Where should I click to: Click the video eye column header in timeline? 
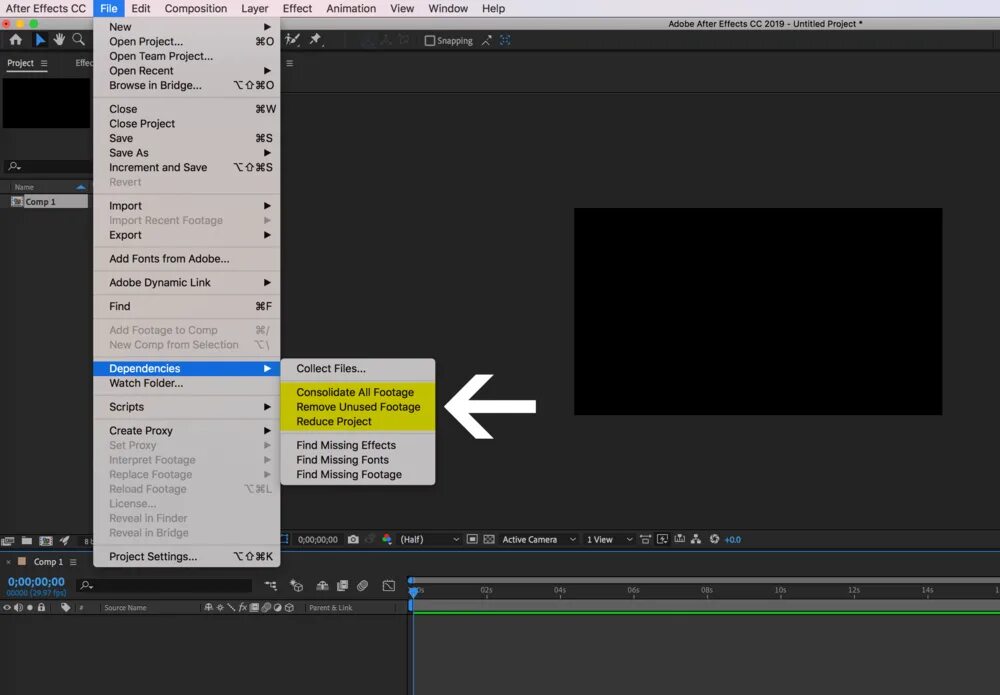click(x=7, y=608)
